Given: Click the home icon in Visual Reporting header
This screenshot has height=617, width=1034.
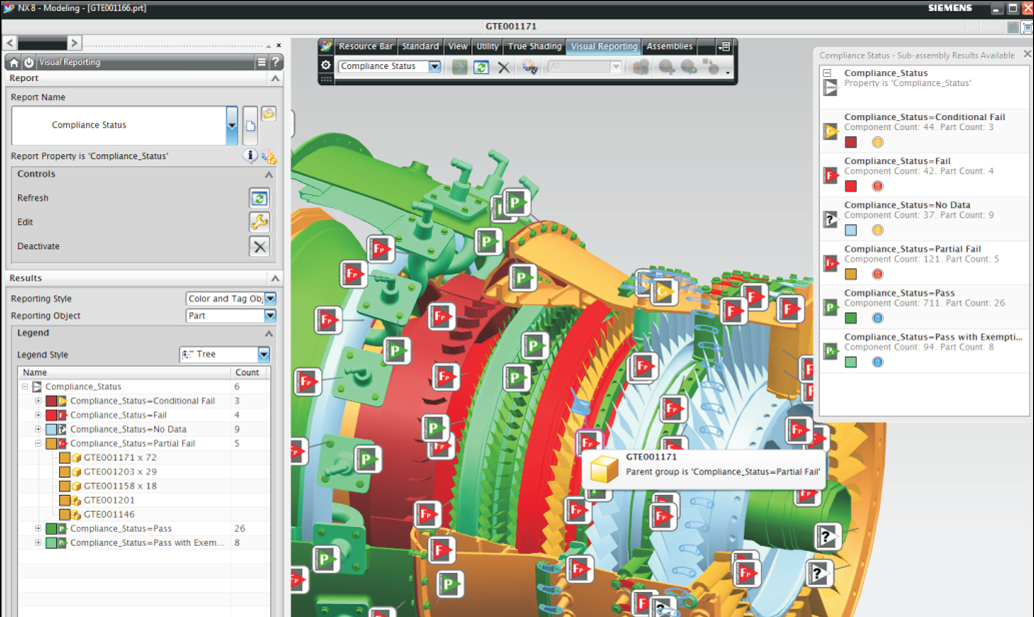Looking at the screenshot, I should pos(16,62).
